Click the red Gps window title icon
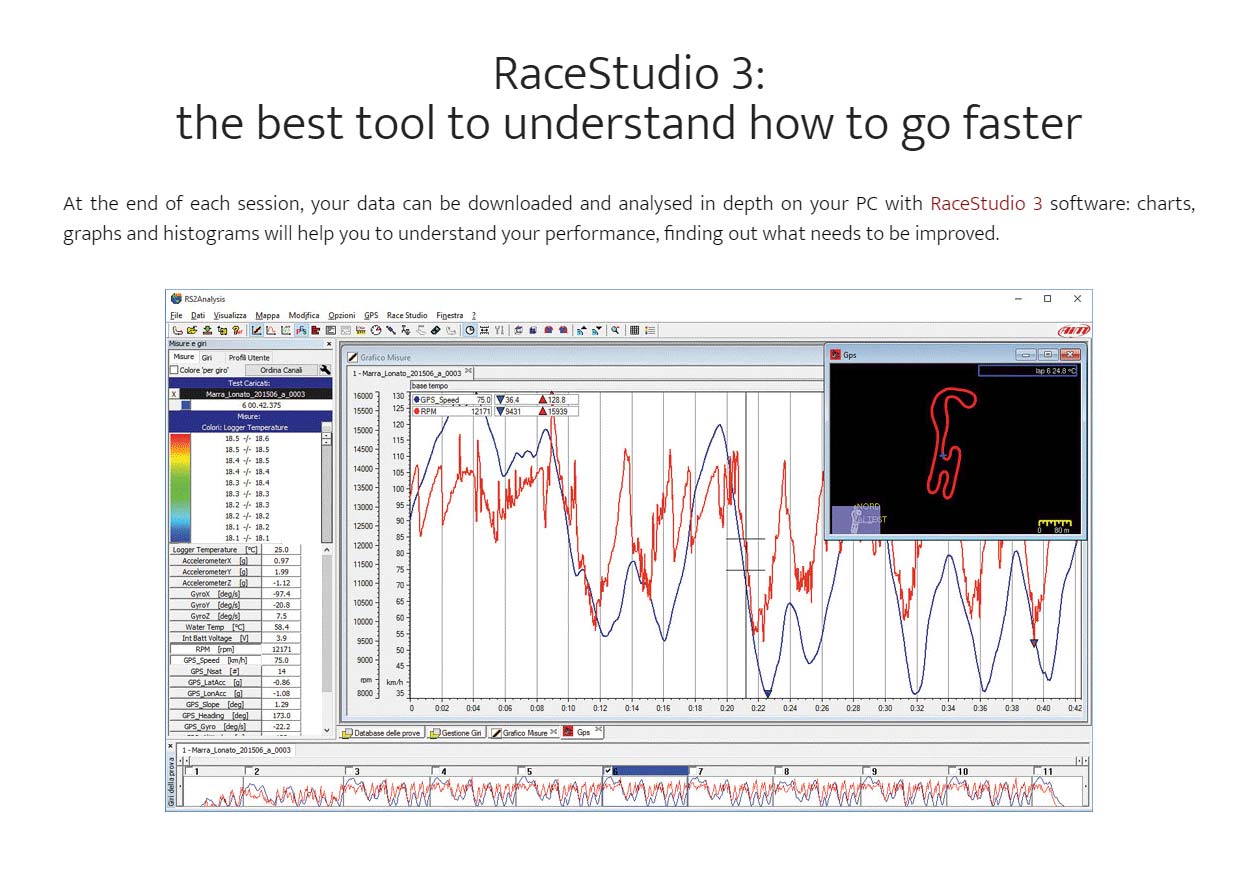 coord(836,354)
